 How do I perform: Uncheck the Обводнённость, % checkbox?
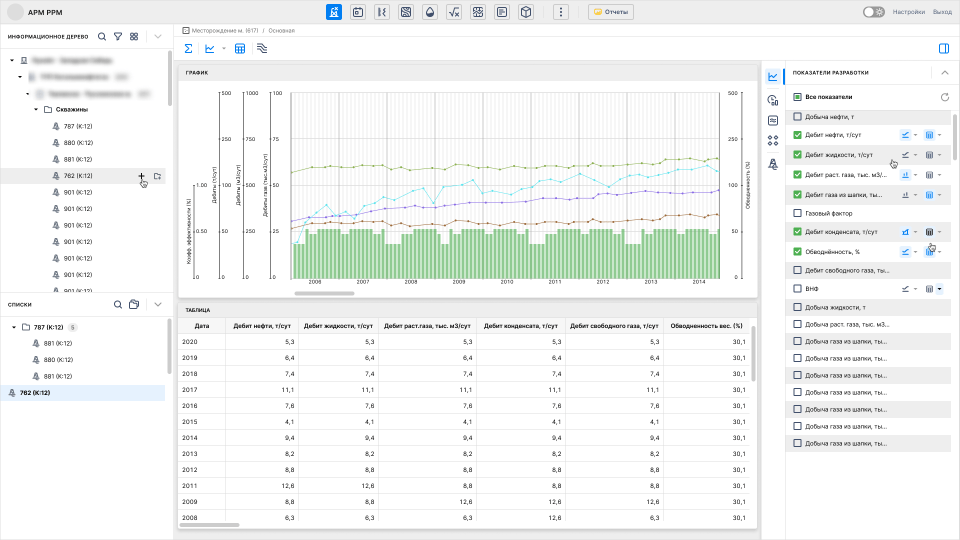coord(797,251)
